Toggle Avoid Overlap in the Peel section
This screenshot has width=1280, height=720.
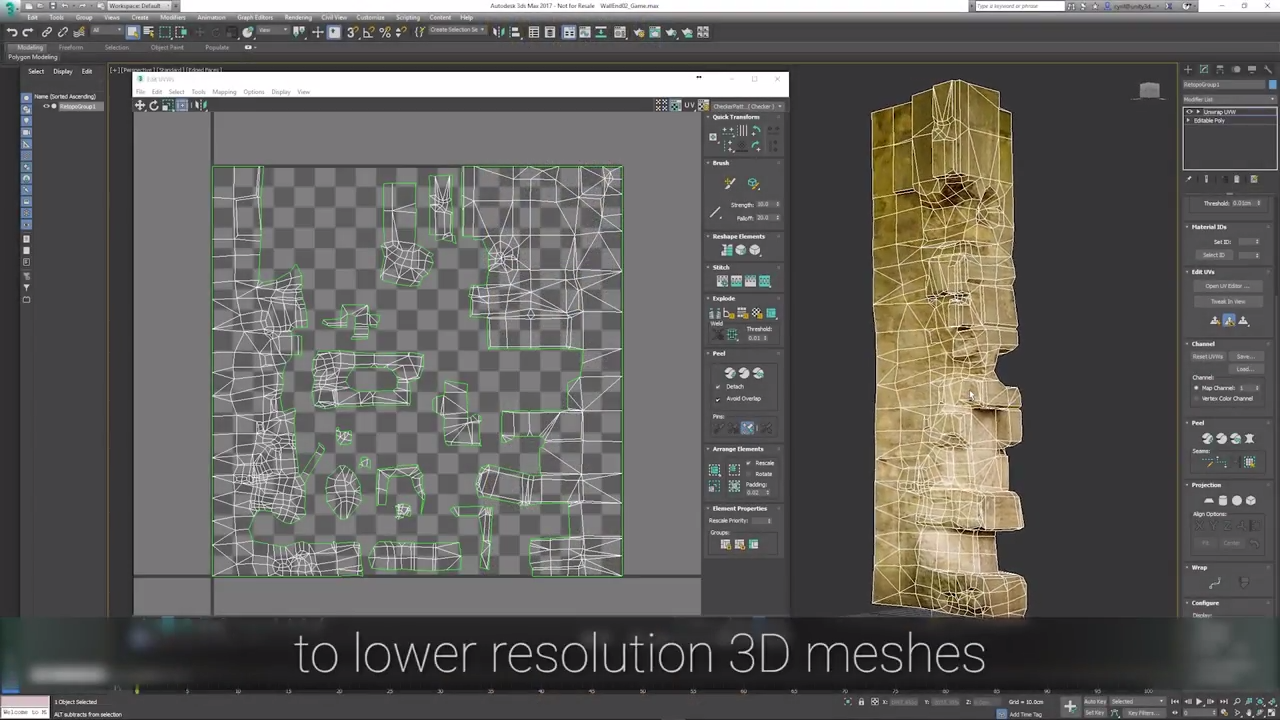[717, 398]
